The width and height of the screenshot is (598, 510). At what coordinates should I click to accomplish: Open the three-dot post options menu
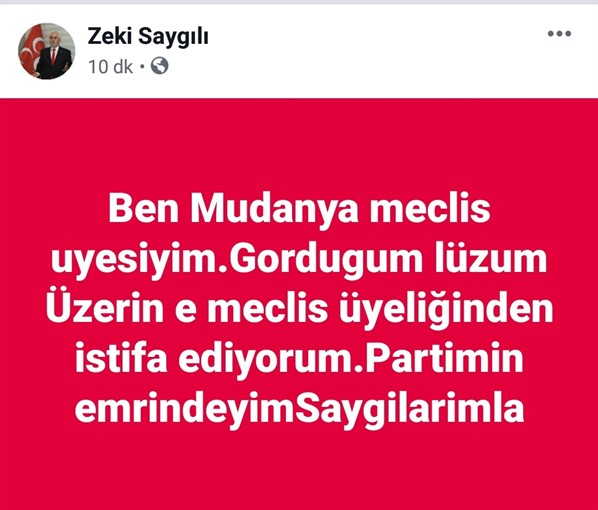pos(559,34)
